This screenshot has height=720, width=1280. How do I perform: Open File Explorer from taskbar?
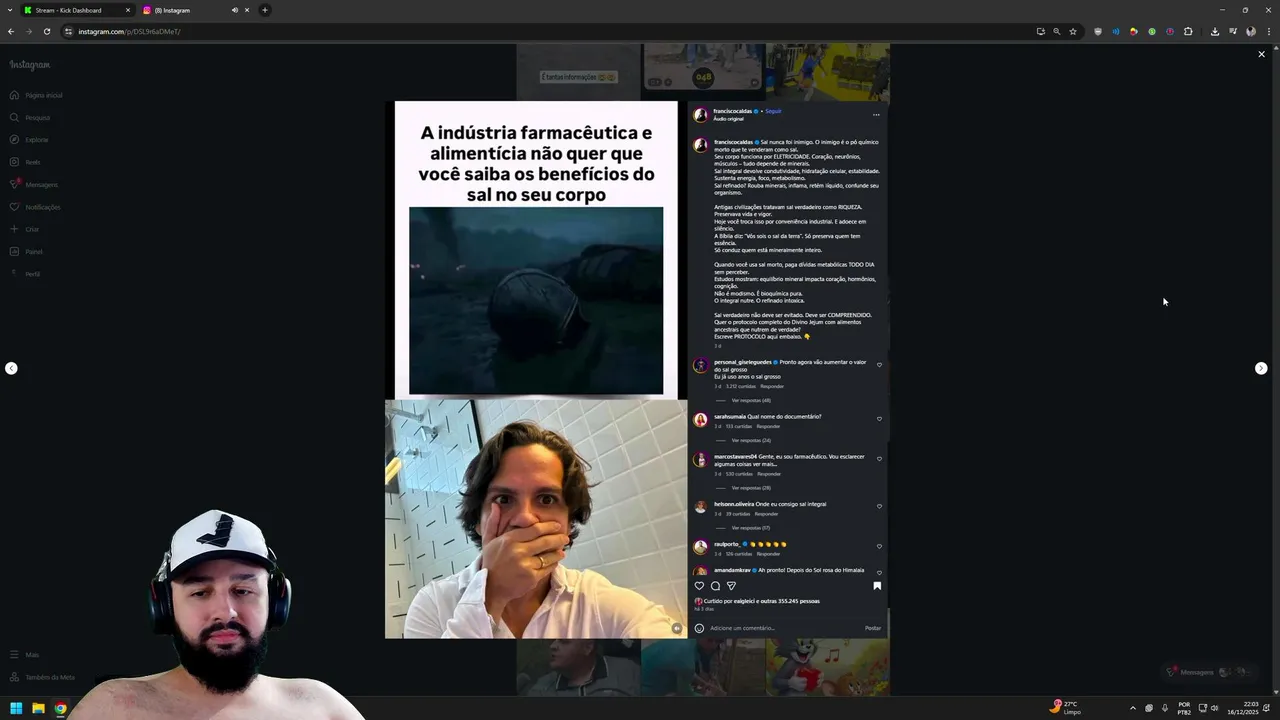38,708
